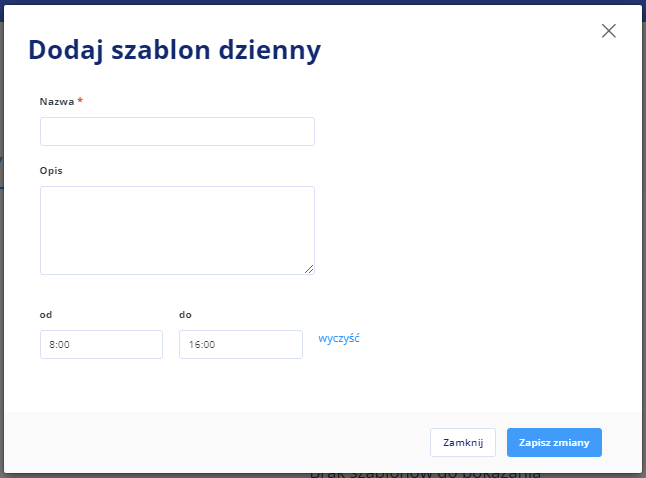Focus the Opis description textarea
Image resolution: width=646 pixels, height=478 pixels.
tap(177, 230)
